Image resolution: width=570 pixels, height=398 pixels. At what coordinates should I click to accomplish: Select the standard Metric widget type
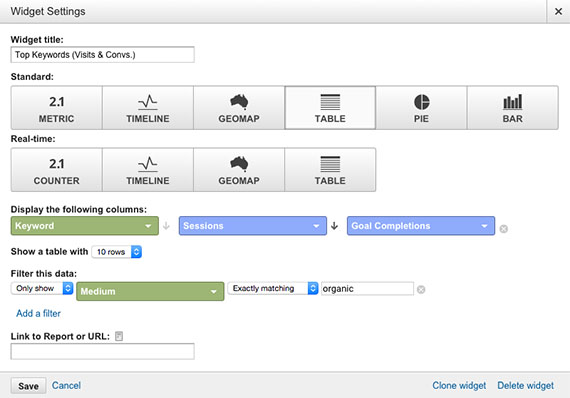pyautogui.click(x=57, y=108)
